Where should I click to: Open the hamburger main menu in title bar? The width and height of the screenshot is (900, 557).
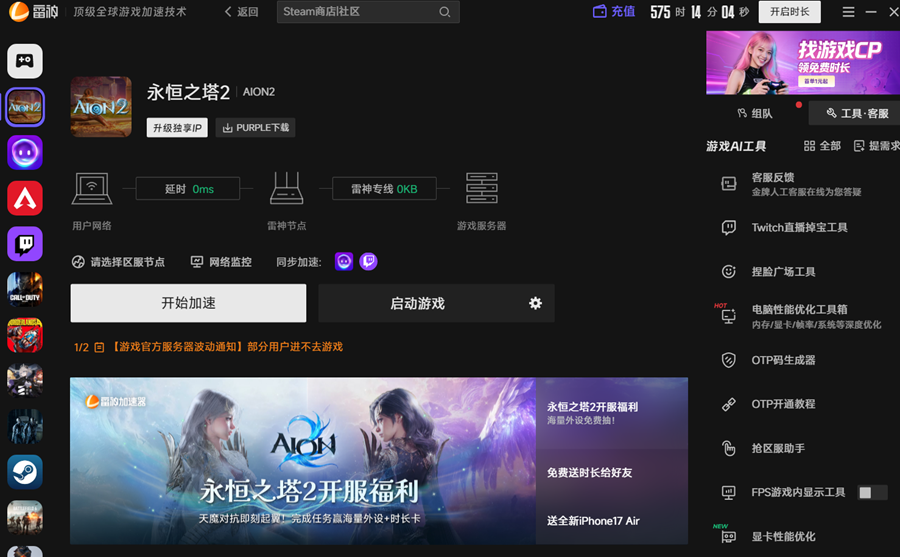pyautogui.click(x=849, y=12)
